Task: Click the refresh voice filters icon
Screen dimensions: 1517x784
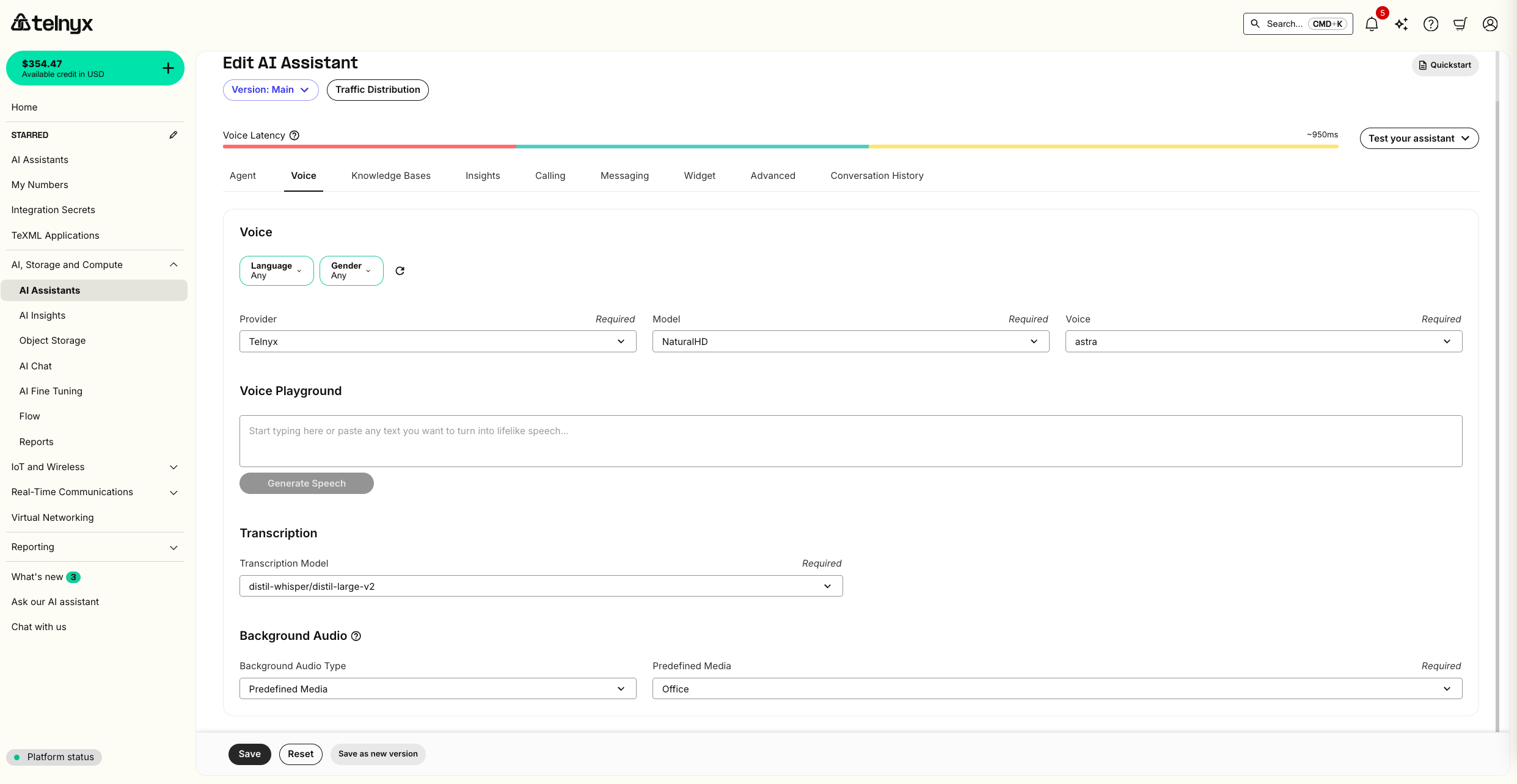Action: (x=400, y=270)
